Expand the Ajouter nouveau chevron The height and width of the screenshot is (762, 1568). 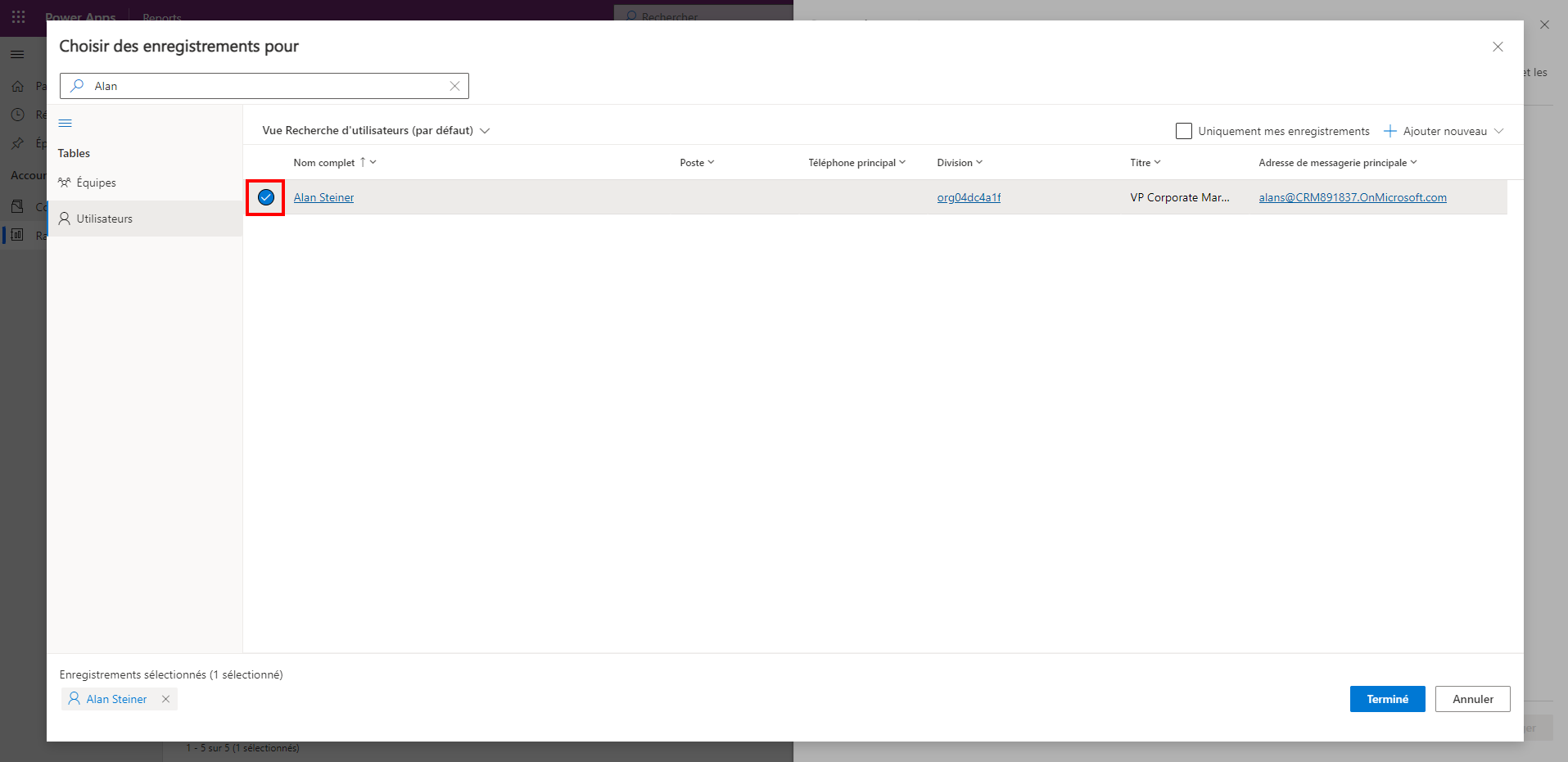click(x=1498, y=131)
